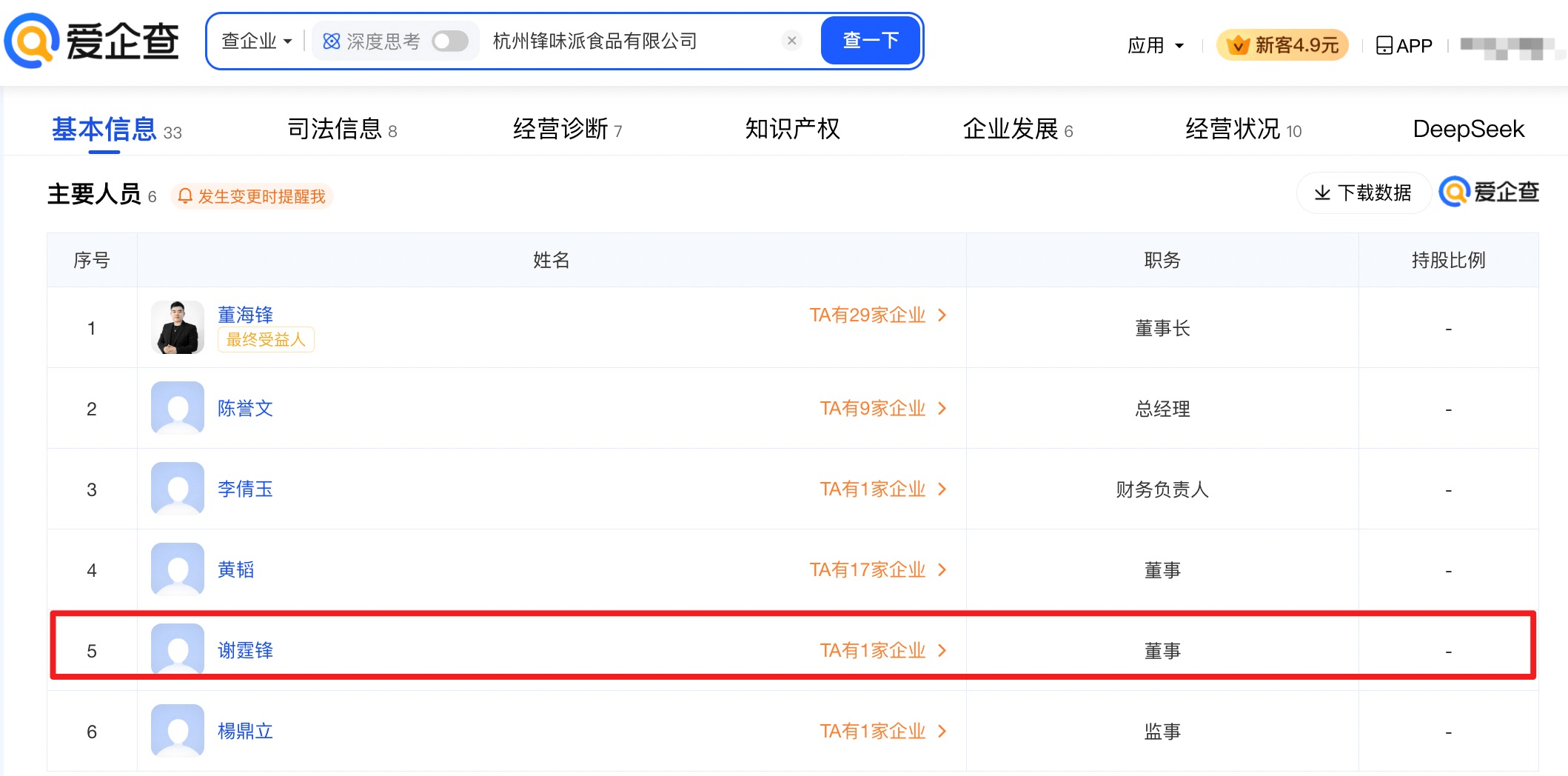Click 董事 position in 黄韬's row
Image resolution: width=1568 pixels, height=776 pixels.
(1162, 570)
